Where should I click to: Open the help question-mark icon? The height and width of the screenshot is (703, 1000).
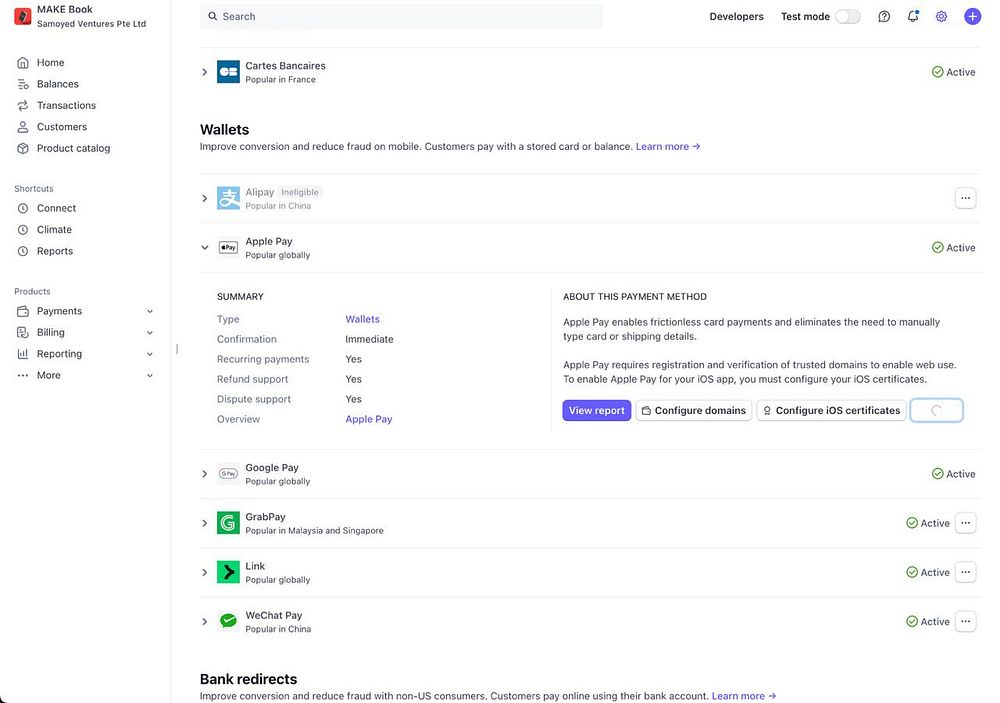click(884, 17)
